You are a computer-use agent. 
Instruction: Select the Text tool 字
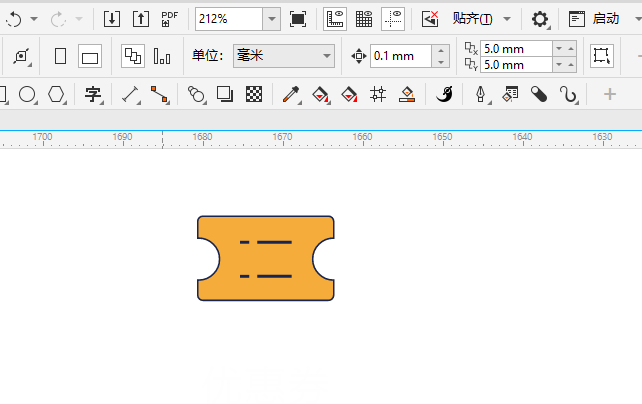(x=93, y=95)
